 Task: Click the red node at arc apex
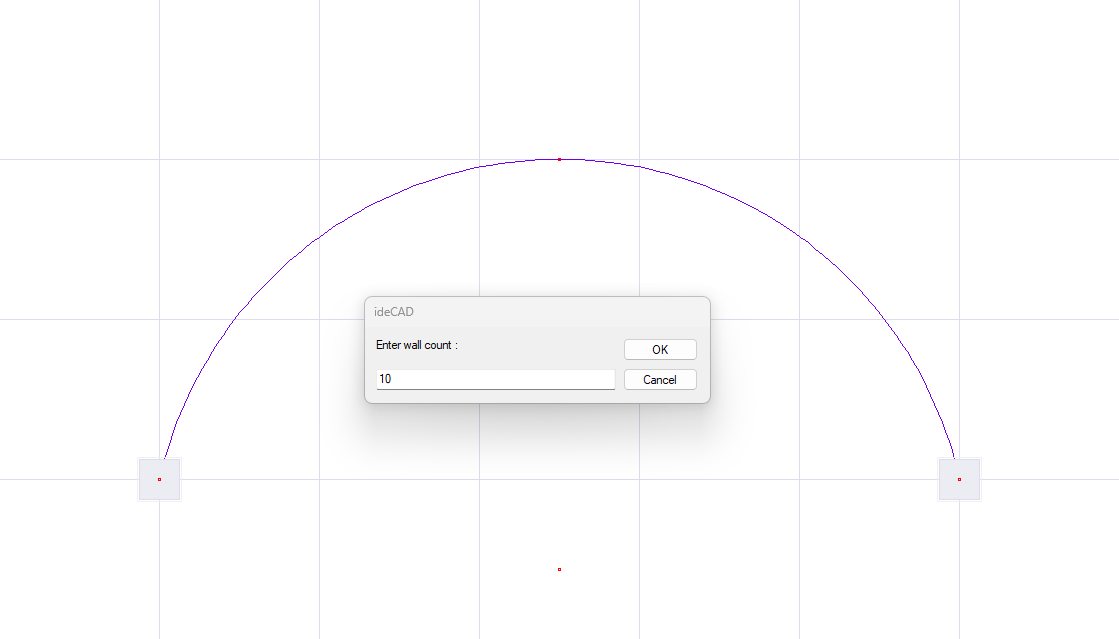tap(559, 159)
